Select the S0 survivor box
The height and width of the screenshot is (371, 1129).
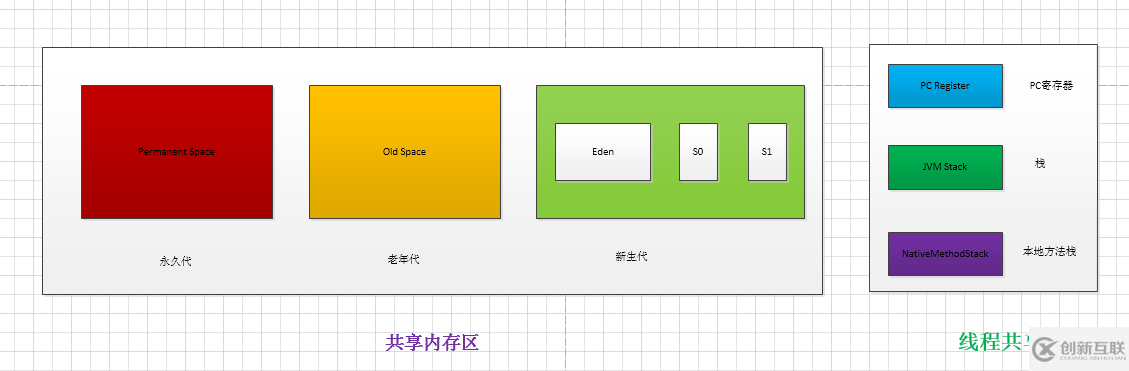tap(698, 152)
